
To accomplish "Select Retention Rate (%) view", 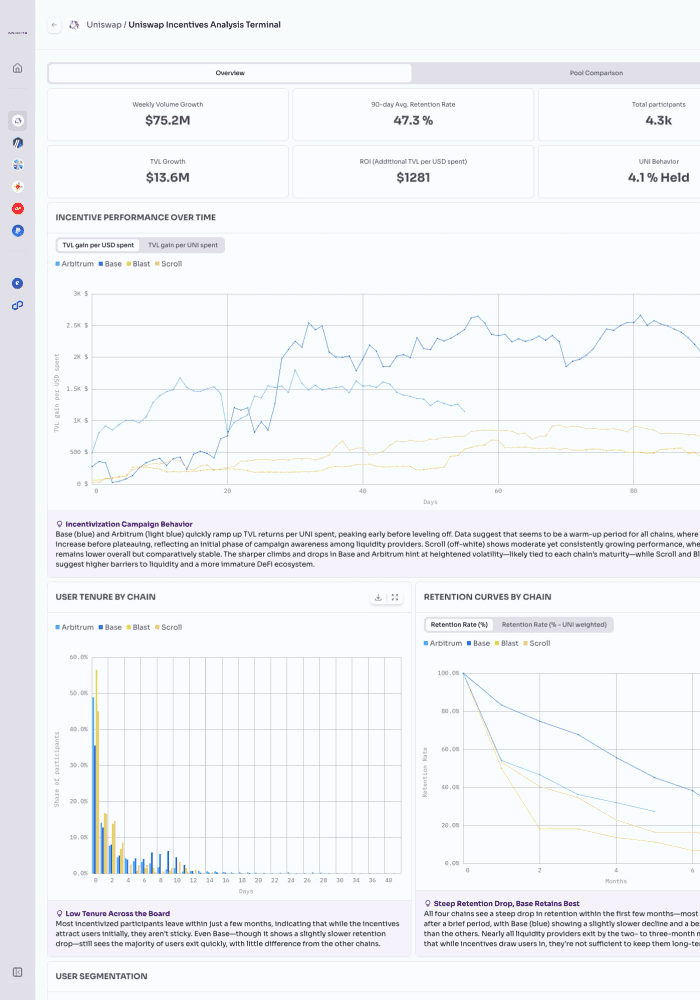I will pyautogui.click(x=459, y=624).
